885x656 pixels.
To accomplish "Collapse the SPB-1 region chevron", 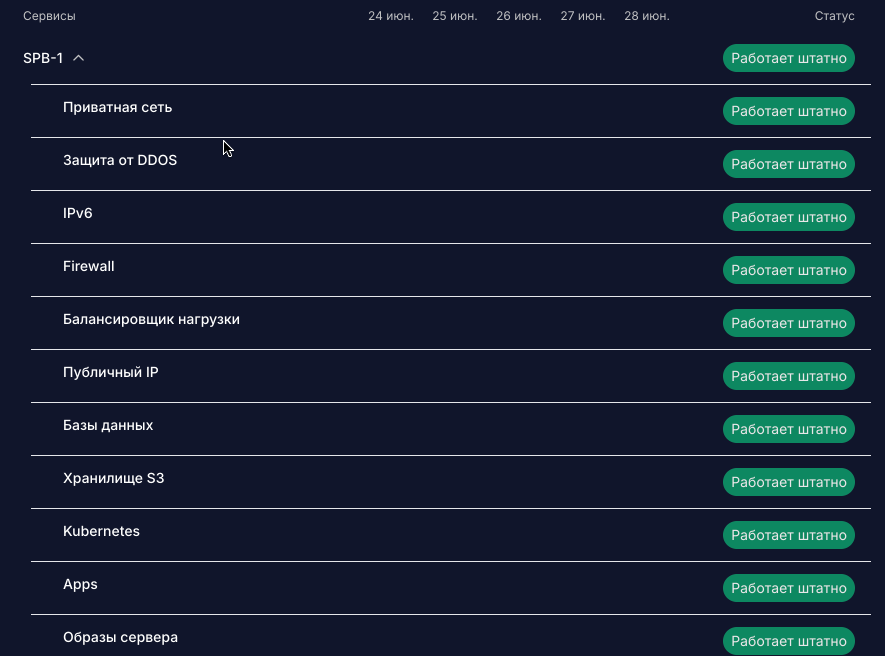I will (78, 58).
